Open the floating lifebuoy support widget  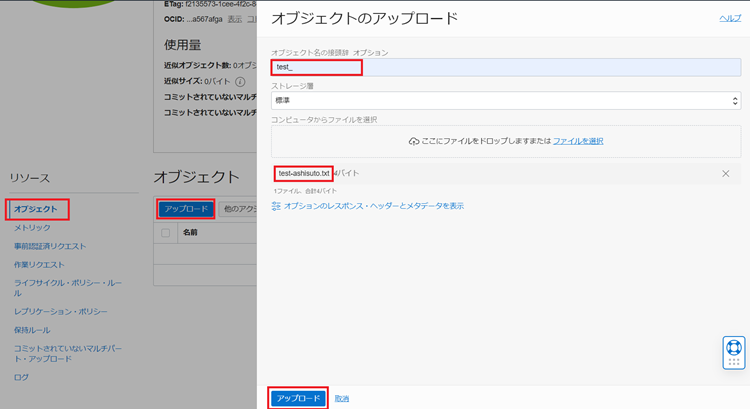[734, 352]
